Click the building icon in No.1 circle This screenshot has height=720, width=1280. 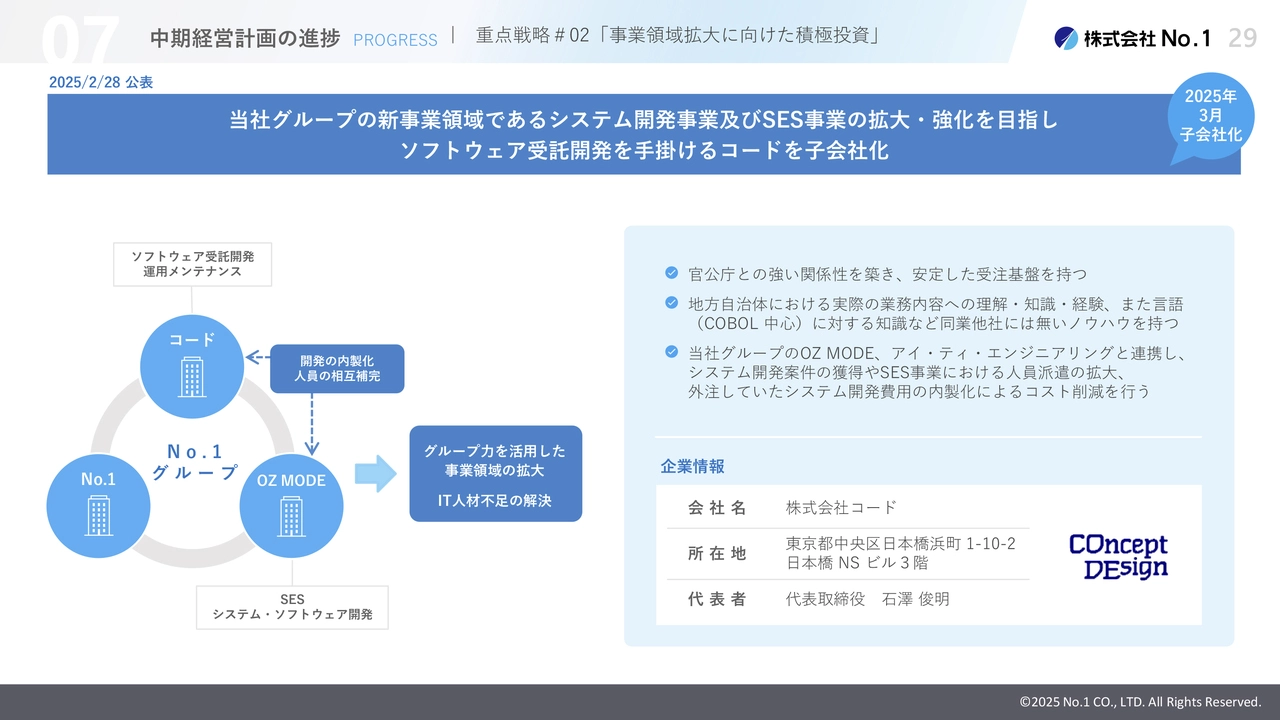[x=98, y=517]
